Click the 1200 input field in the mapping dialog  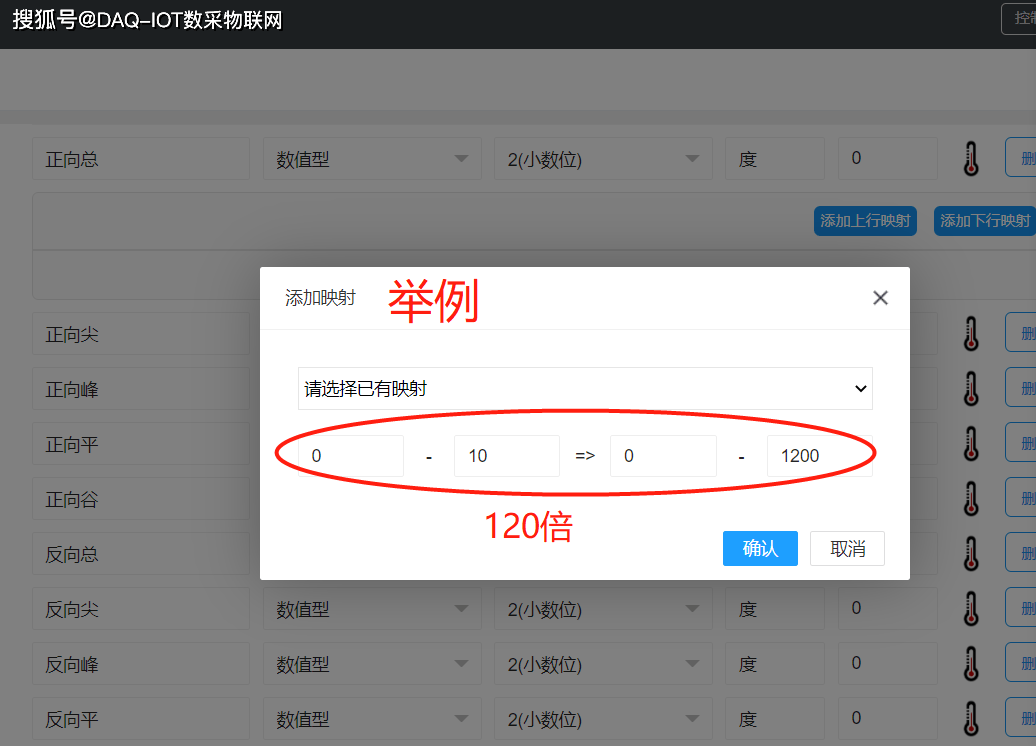820,455
